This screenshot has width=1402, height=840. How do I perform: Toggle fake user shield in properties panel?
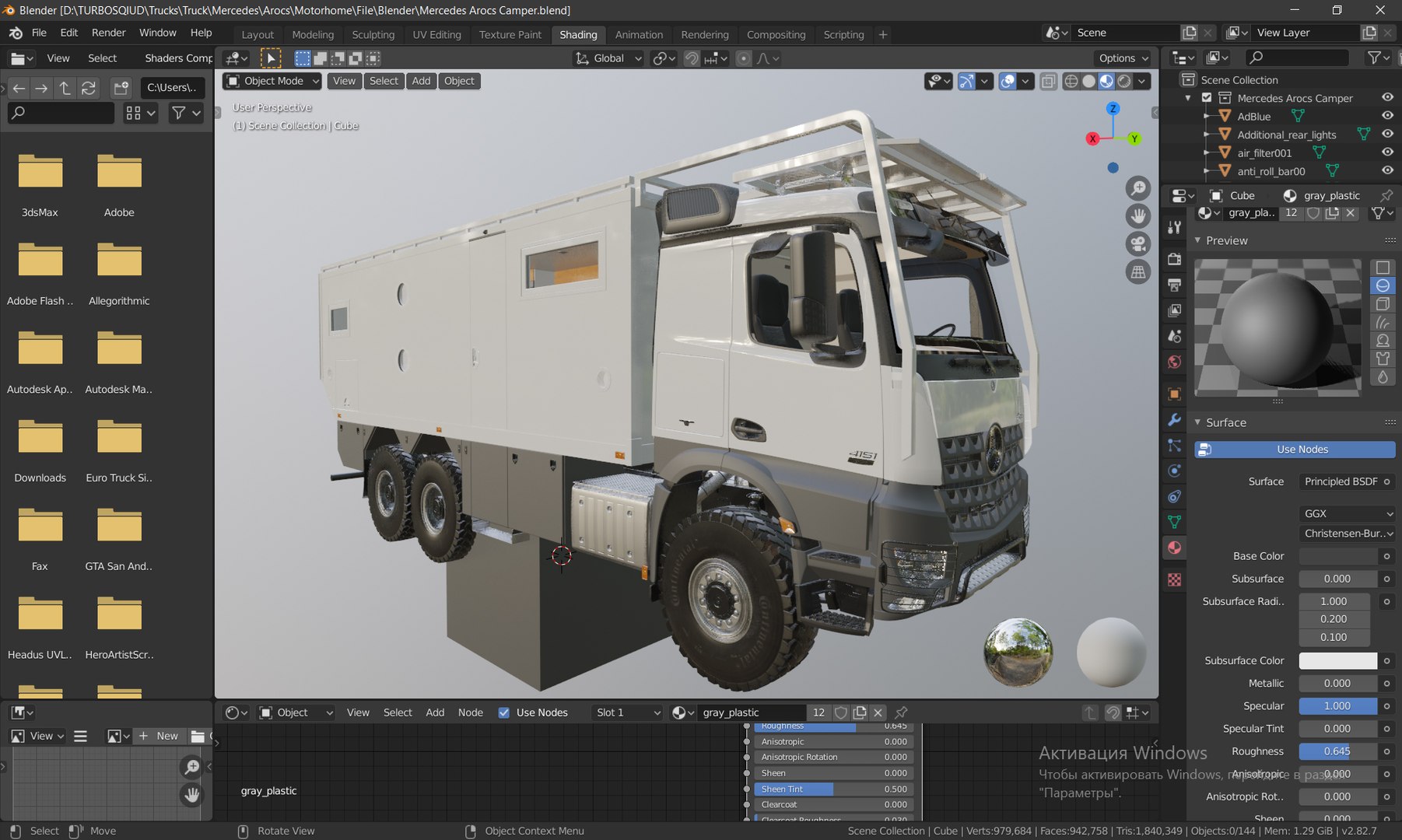(x=1313, y=212)
